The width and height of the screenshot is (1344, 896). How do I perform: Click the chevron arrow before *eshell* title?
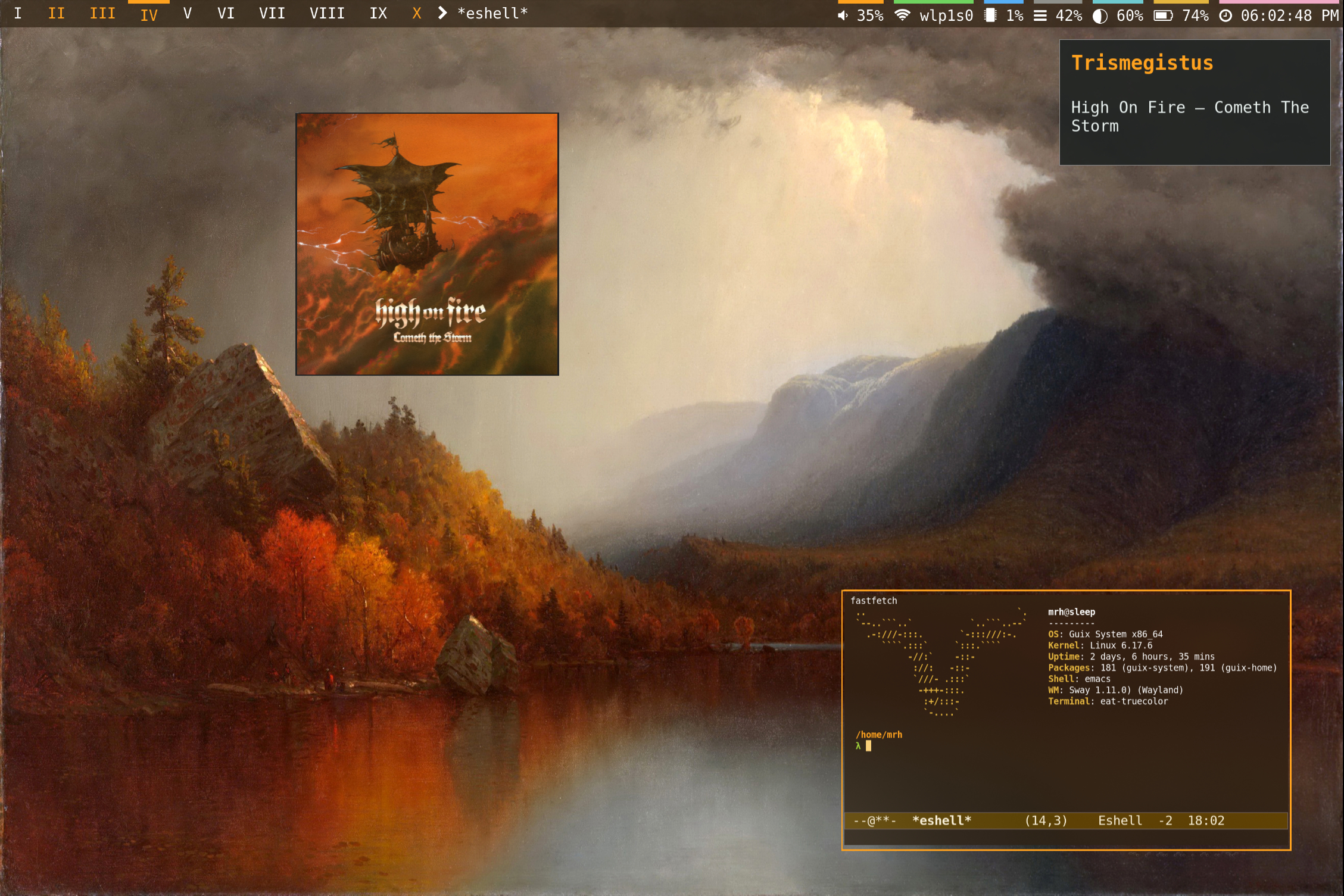click(442, 13)
